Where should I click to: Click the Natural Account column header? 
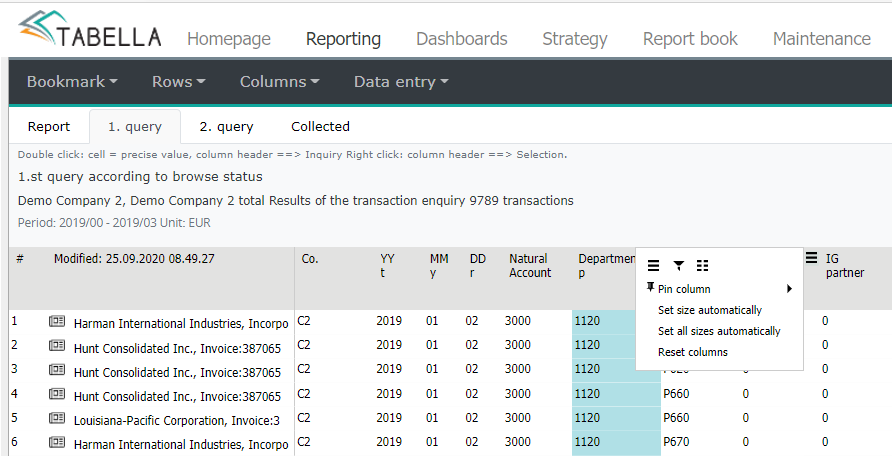point(530,266)
